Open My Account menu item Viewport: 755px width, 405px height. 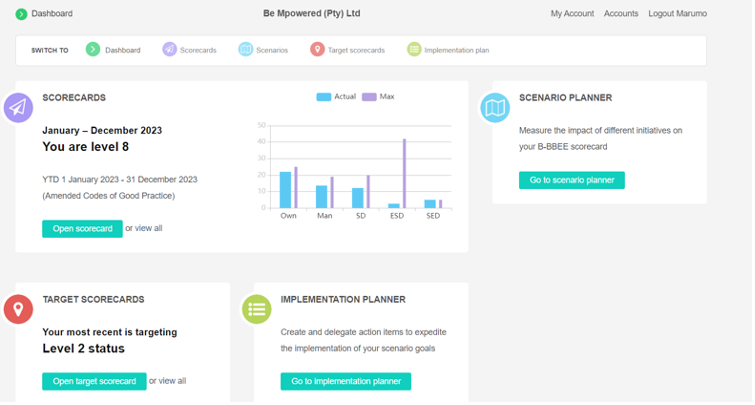click(572, 13)
